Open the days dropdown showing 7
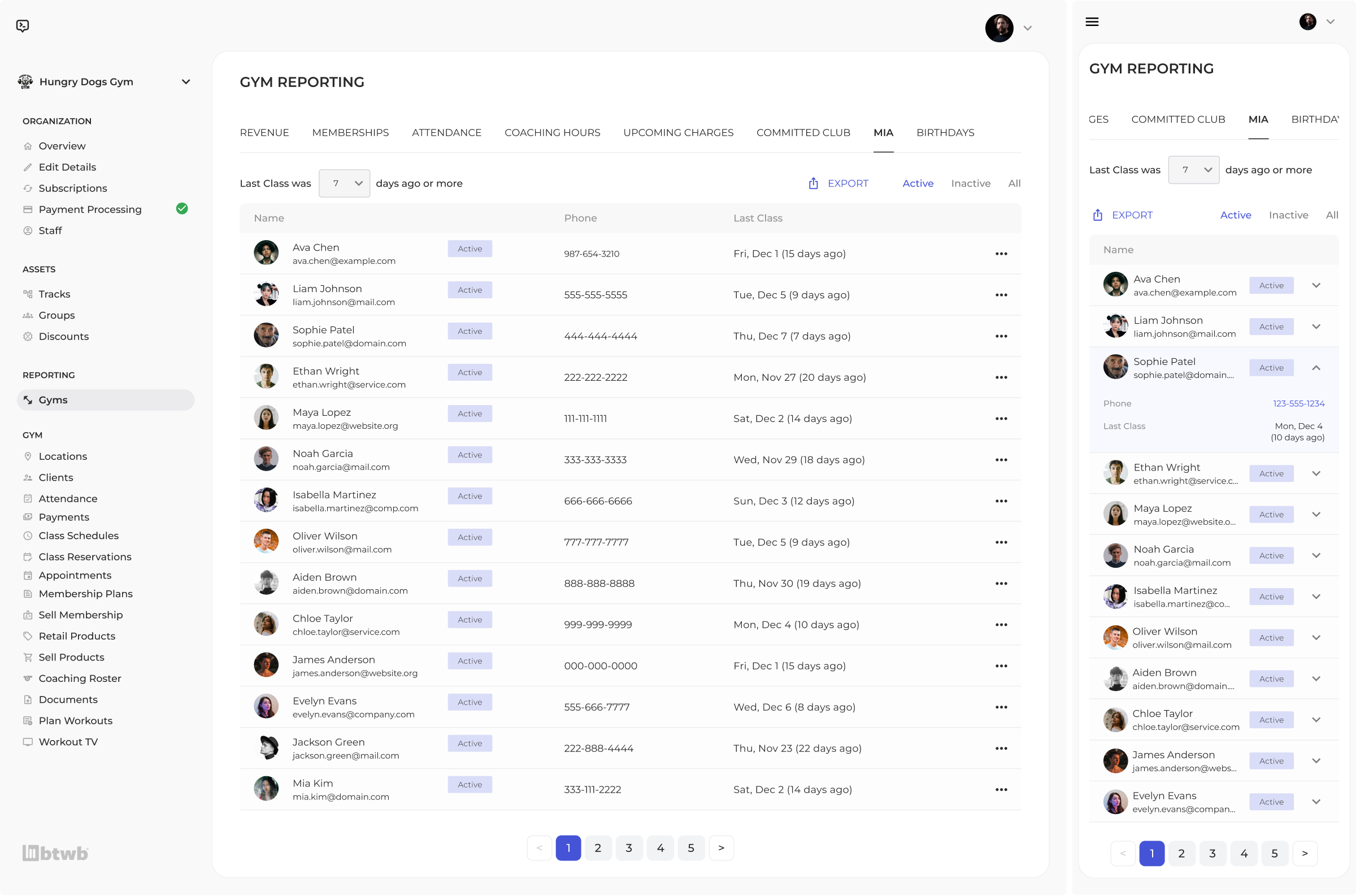Viewport: 1356px width, 896px height. pos(344,183)
